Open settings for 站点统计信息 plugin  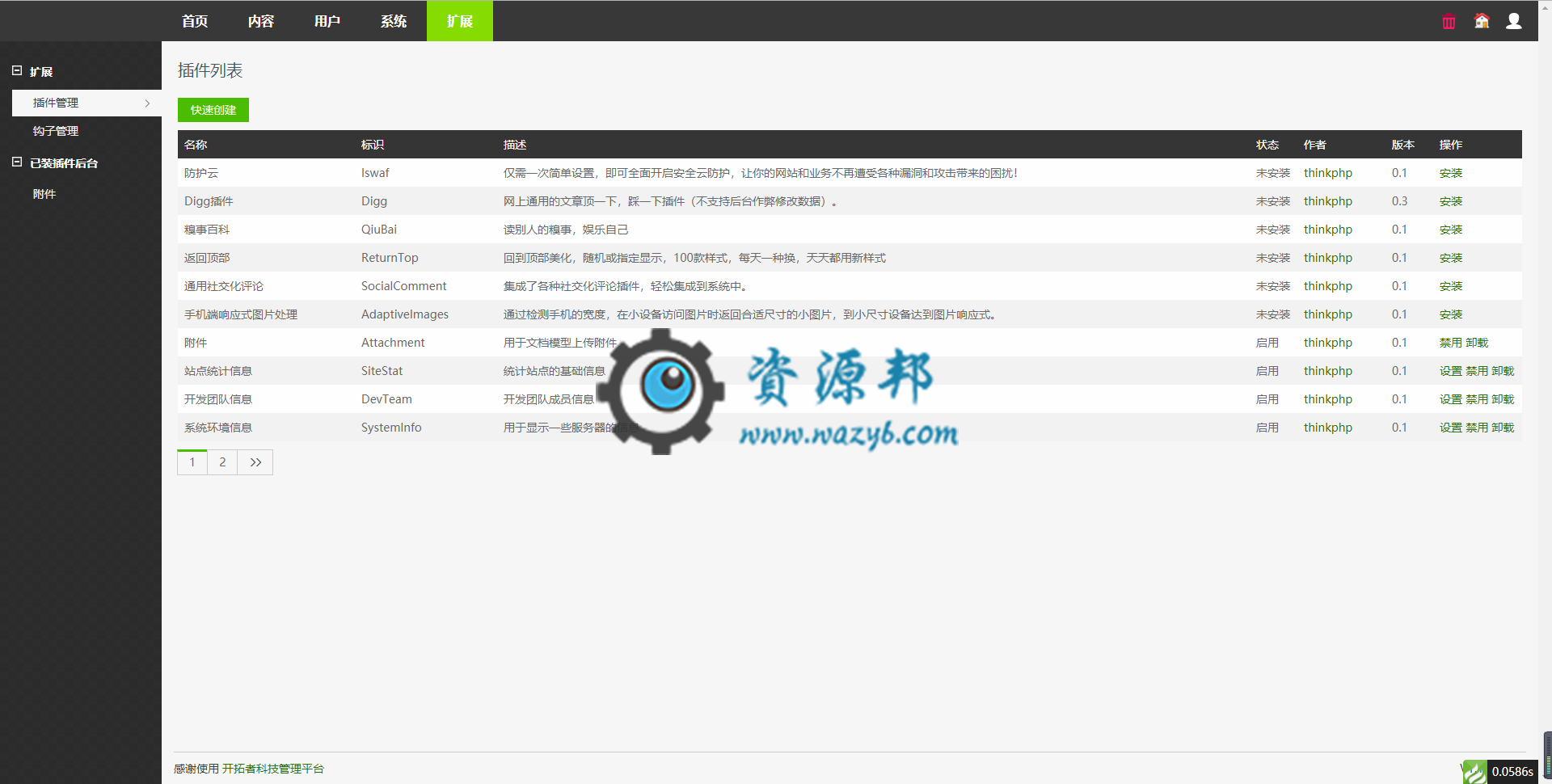(x=1451, y=371)
